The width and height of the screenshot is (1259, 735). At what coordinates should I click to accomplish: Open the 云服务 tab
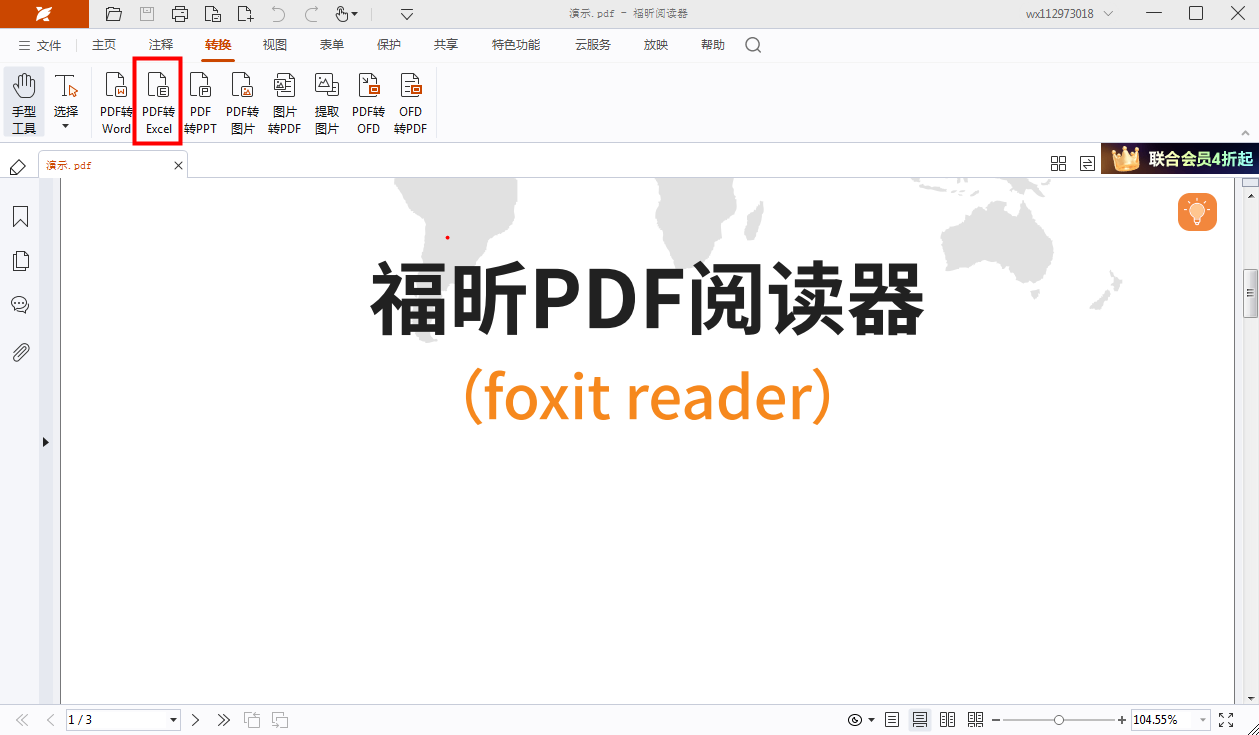[x=593, y=45]
